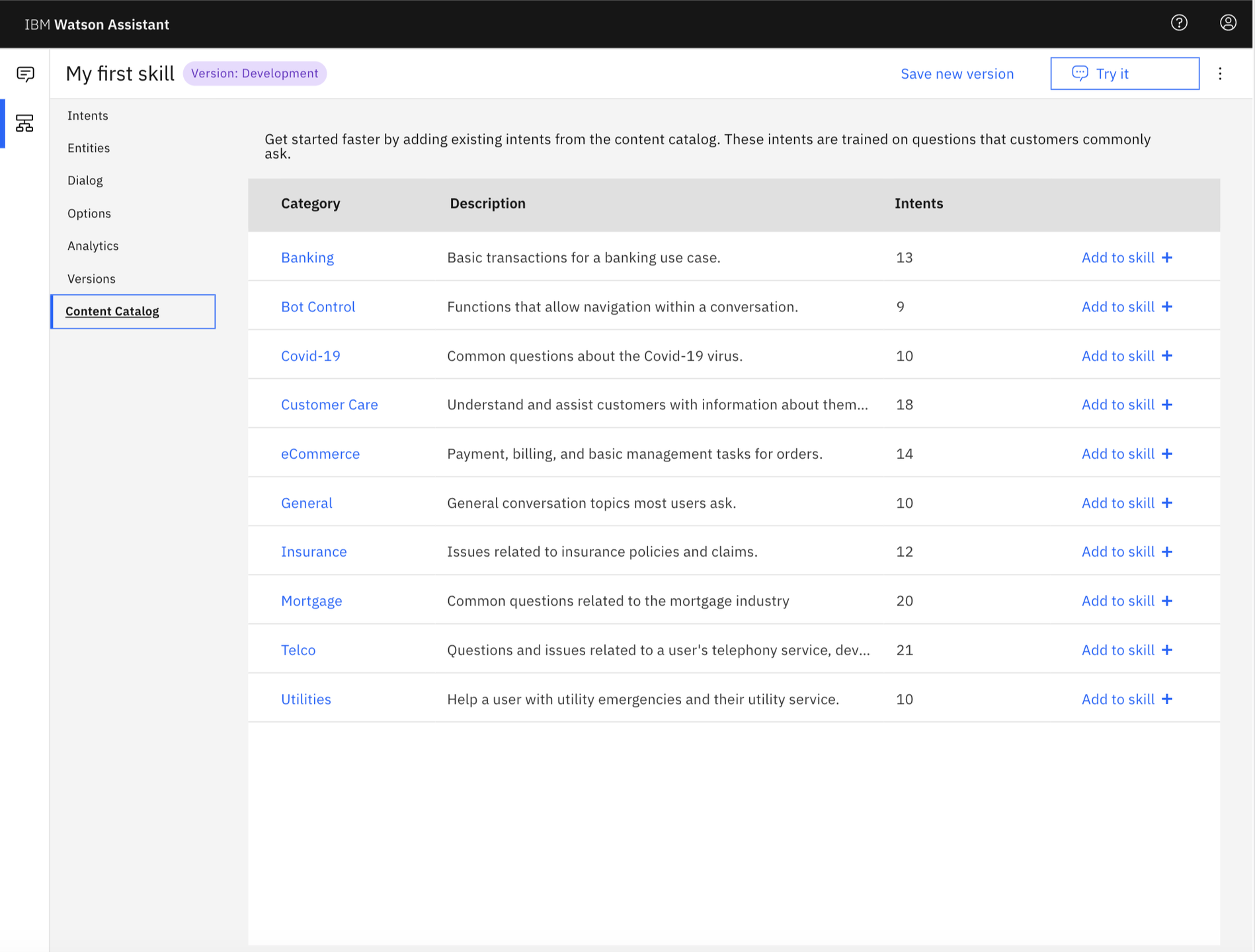1255x952 pixels.
Task: Click the Bot Control intents count 9
Action: (x=901, y=307)
